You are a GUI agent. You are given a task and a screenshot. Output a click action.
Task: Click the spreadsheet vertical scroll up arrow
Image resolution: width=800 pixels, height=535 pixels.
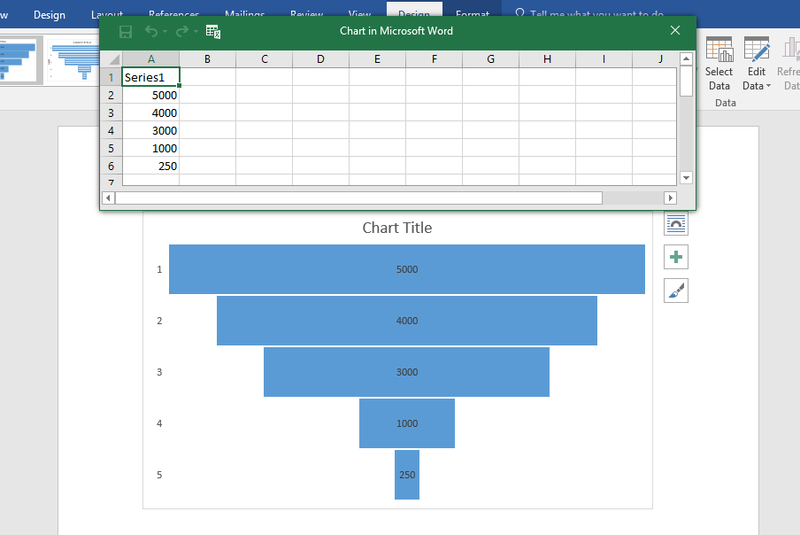[x=686, y=59]
